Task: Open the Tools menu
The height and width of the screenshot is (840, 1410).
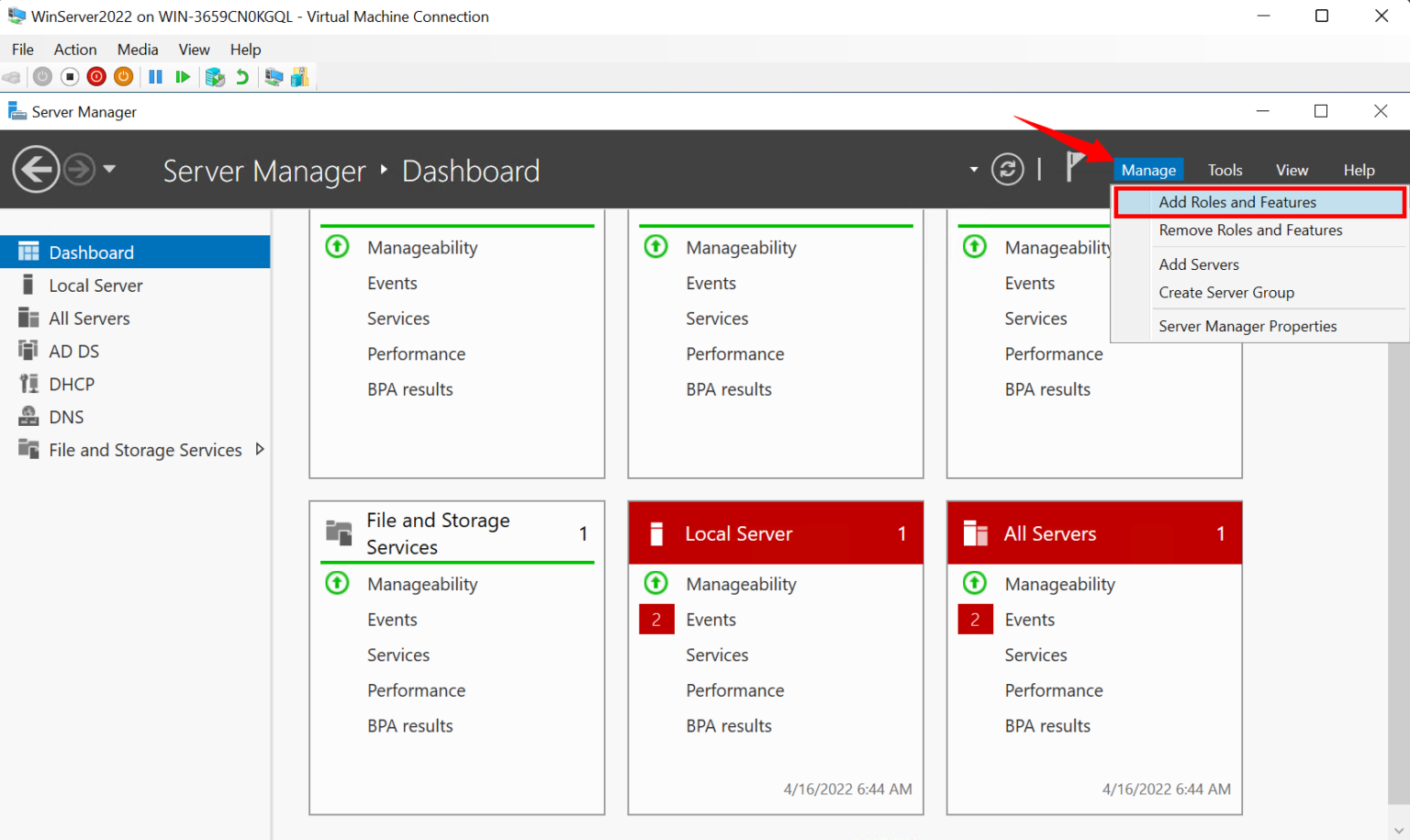Action: point(1225,170)
